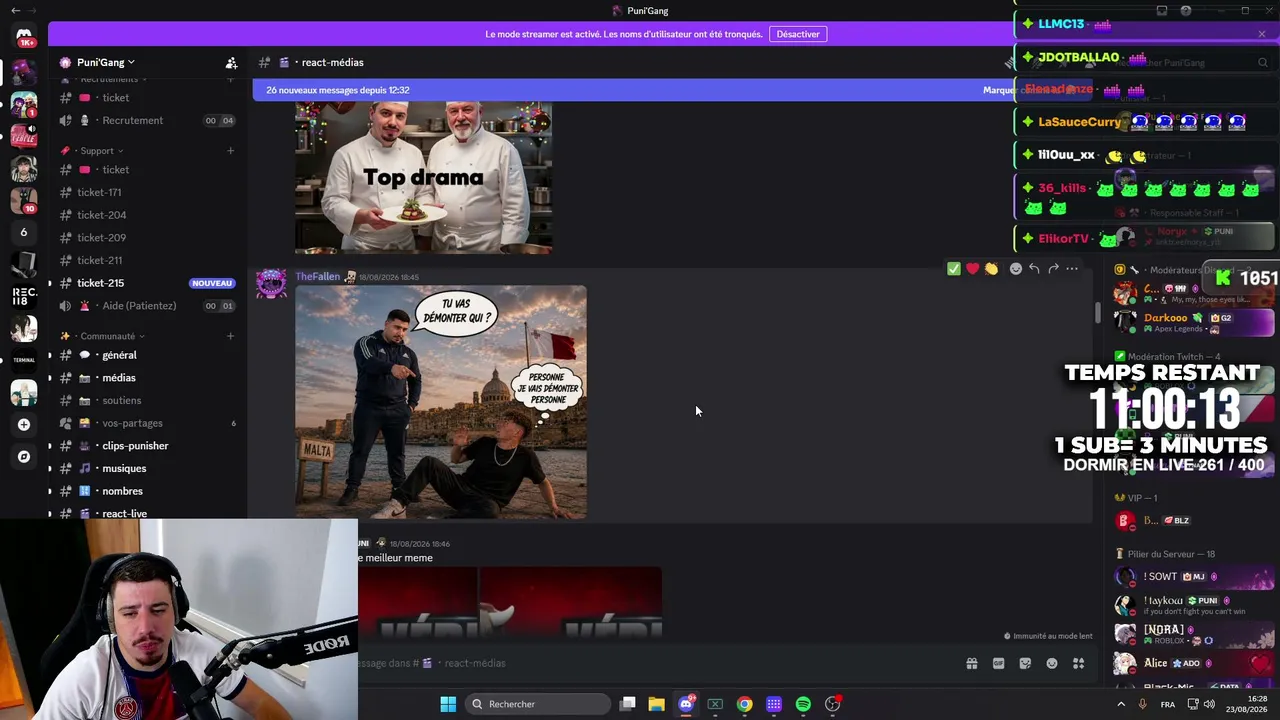Image resolution: width=1280 pixels, height=720 pixels.
Task: Switch to the nombres channel
Action: click(147, 491)
